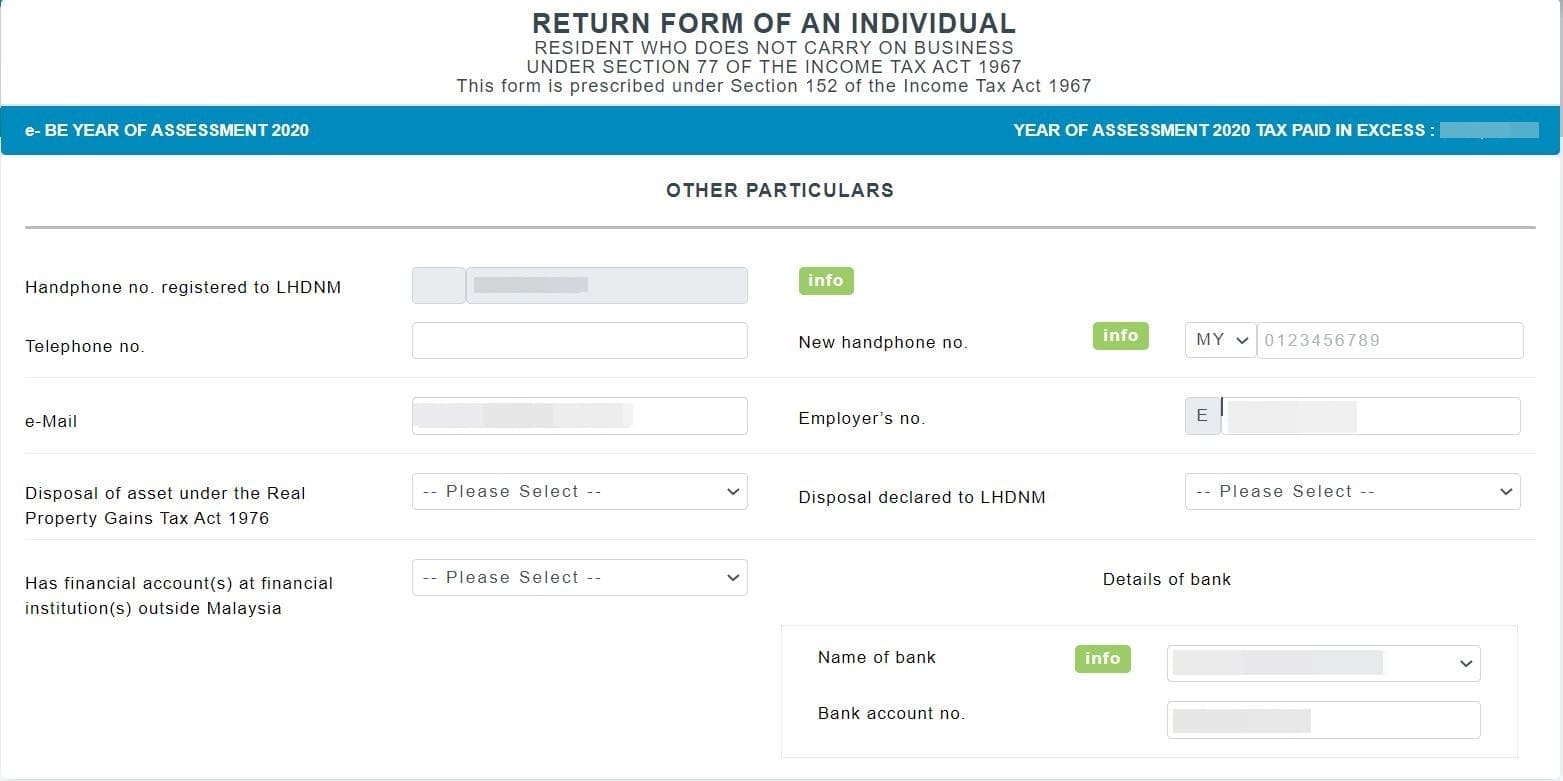
Task: Click the Details of bank label
Action: pyautogui.click(x=1166, y=579)
